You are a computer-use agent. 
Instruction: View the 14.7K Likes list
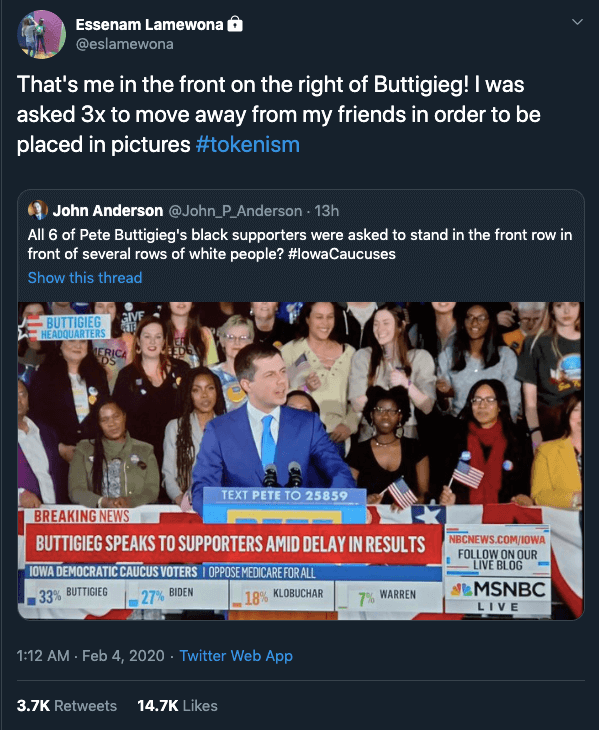(177, 706)
